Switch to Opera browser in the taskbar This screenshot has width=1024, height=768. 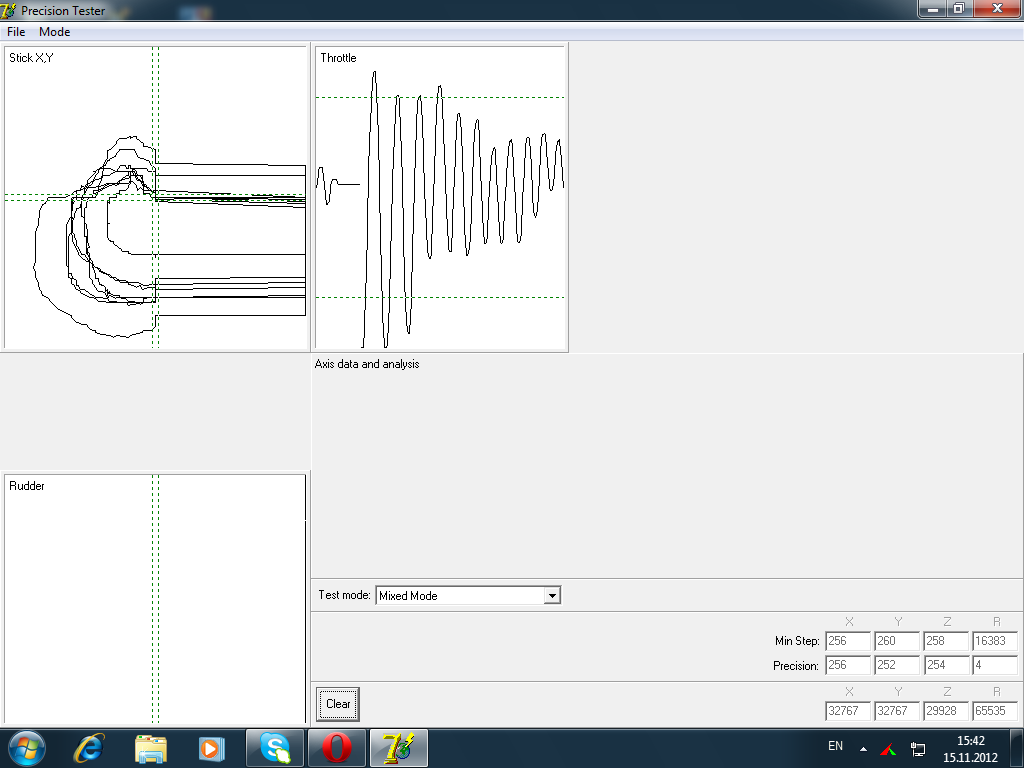coord(336,748)
